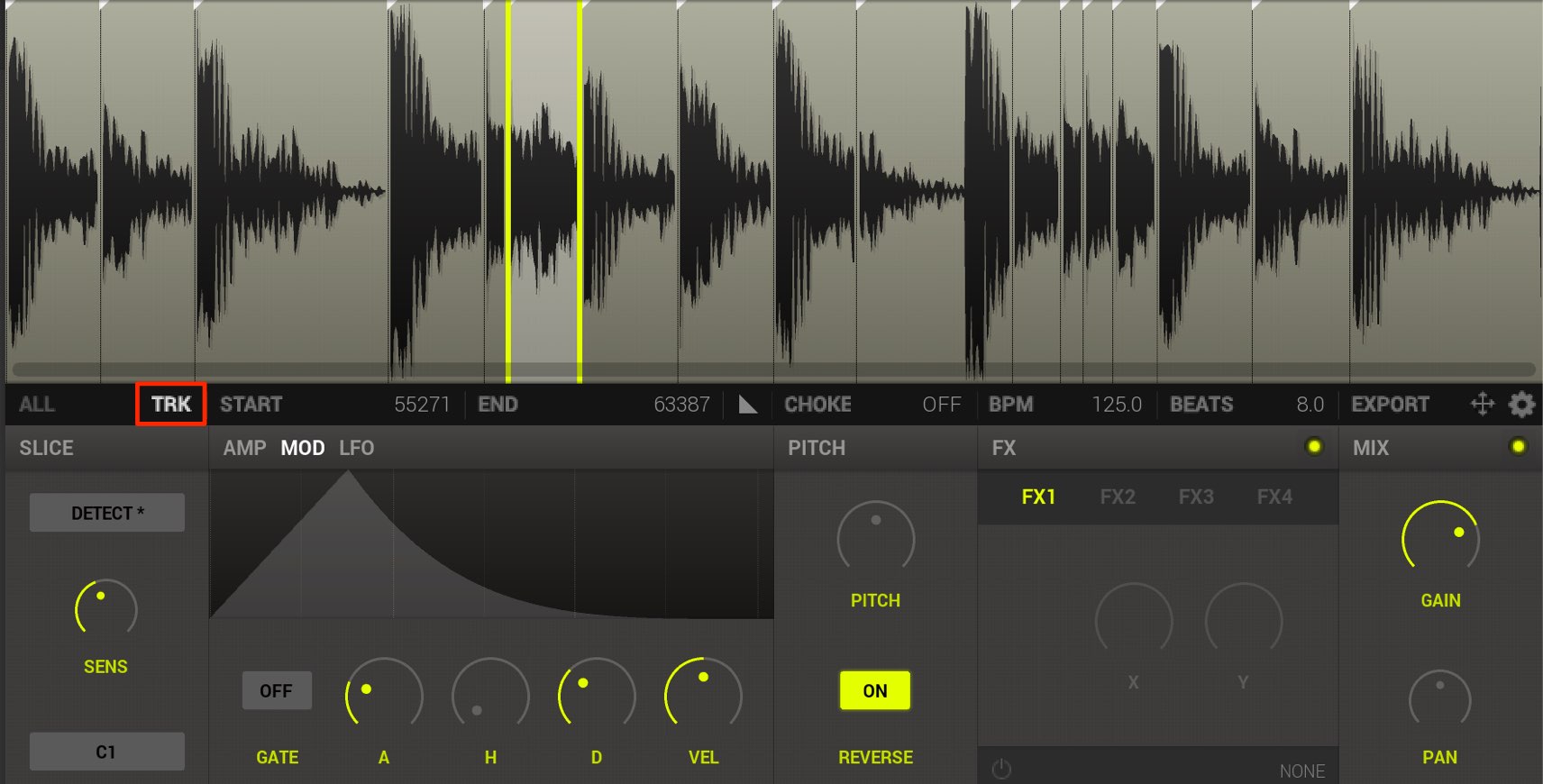
Task: Open the NONE effect type selector
Action: pos(1301,771)
